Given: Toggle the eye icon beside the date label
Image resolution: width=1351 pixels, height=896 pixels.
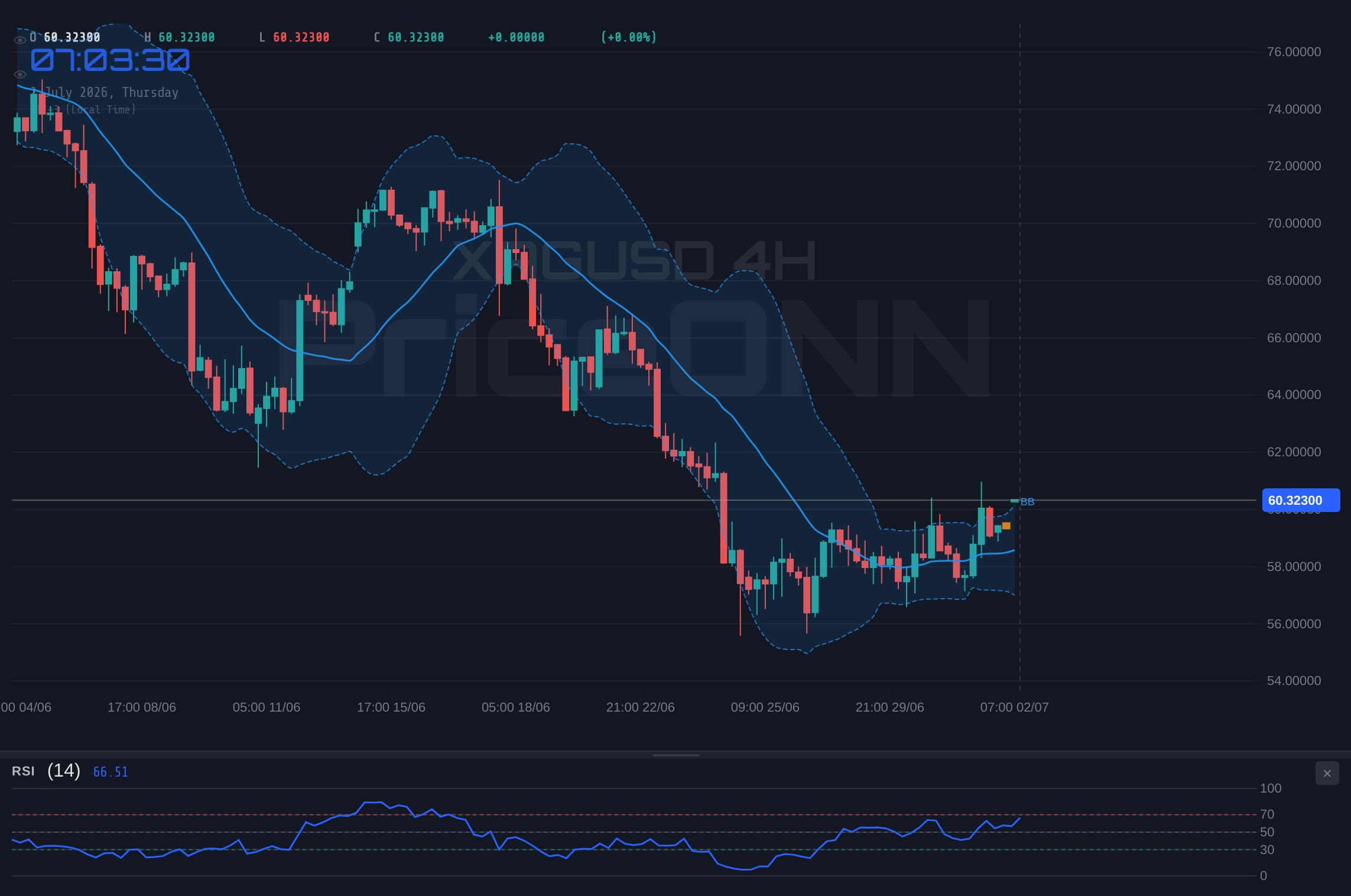Looking at the screenshot, I should (20, 74).
